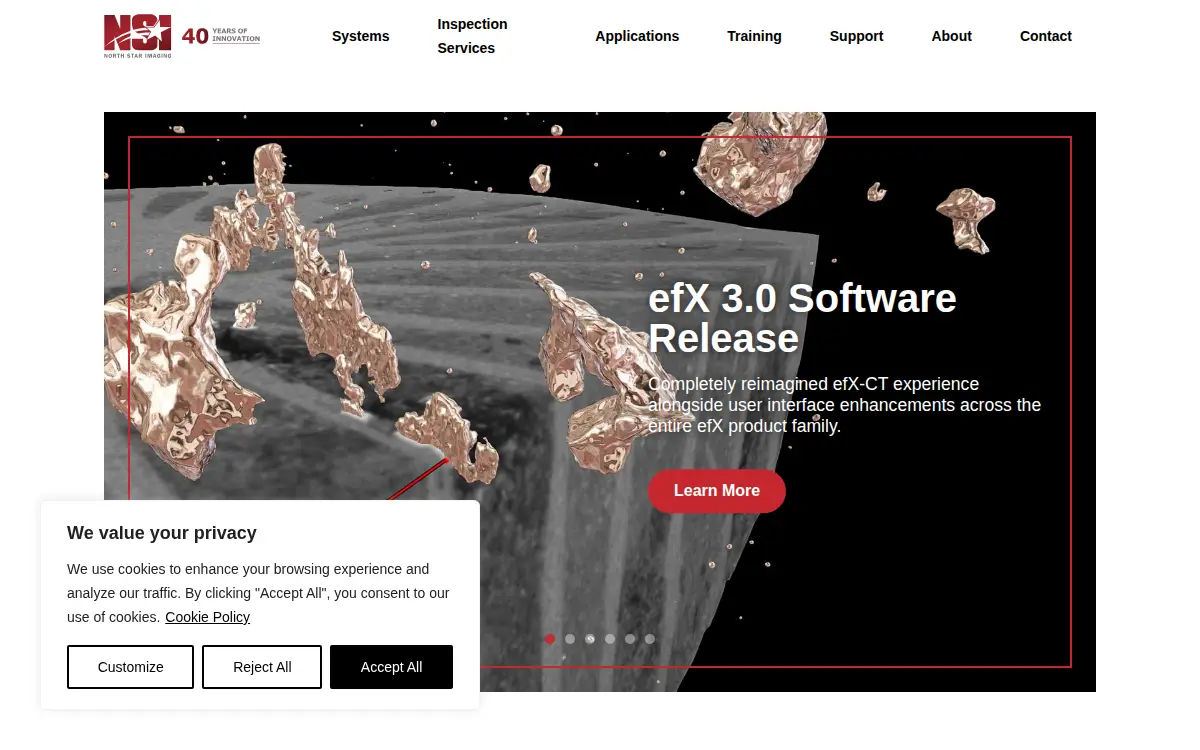Click the 'We value your privacy' heading
Viewport: 1200px width, 750px height.
[162, 533]
